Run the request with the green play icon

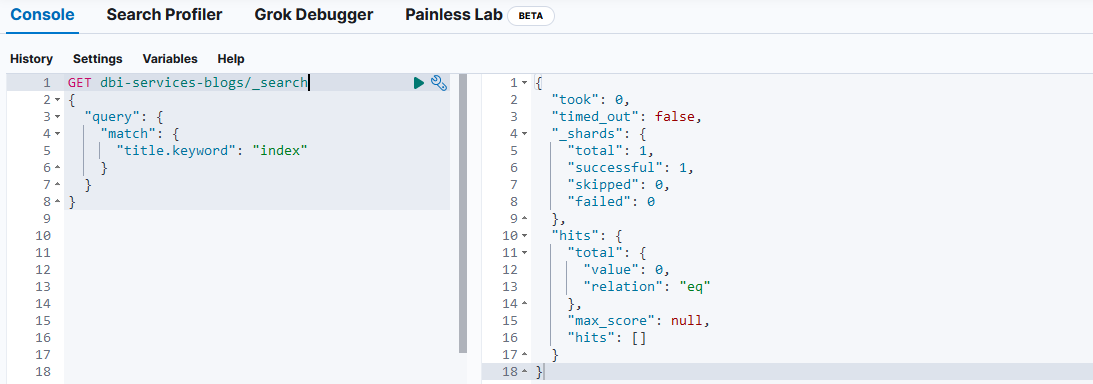418,83
